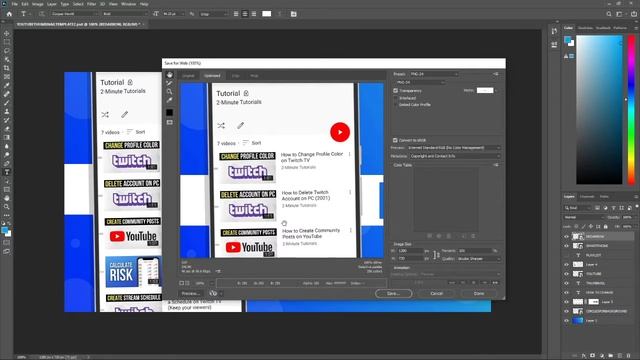Screen dimensions: 640x360
Task: Switch to the Channels panel tab
Action: 587,197
